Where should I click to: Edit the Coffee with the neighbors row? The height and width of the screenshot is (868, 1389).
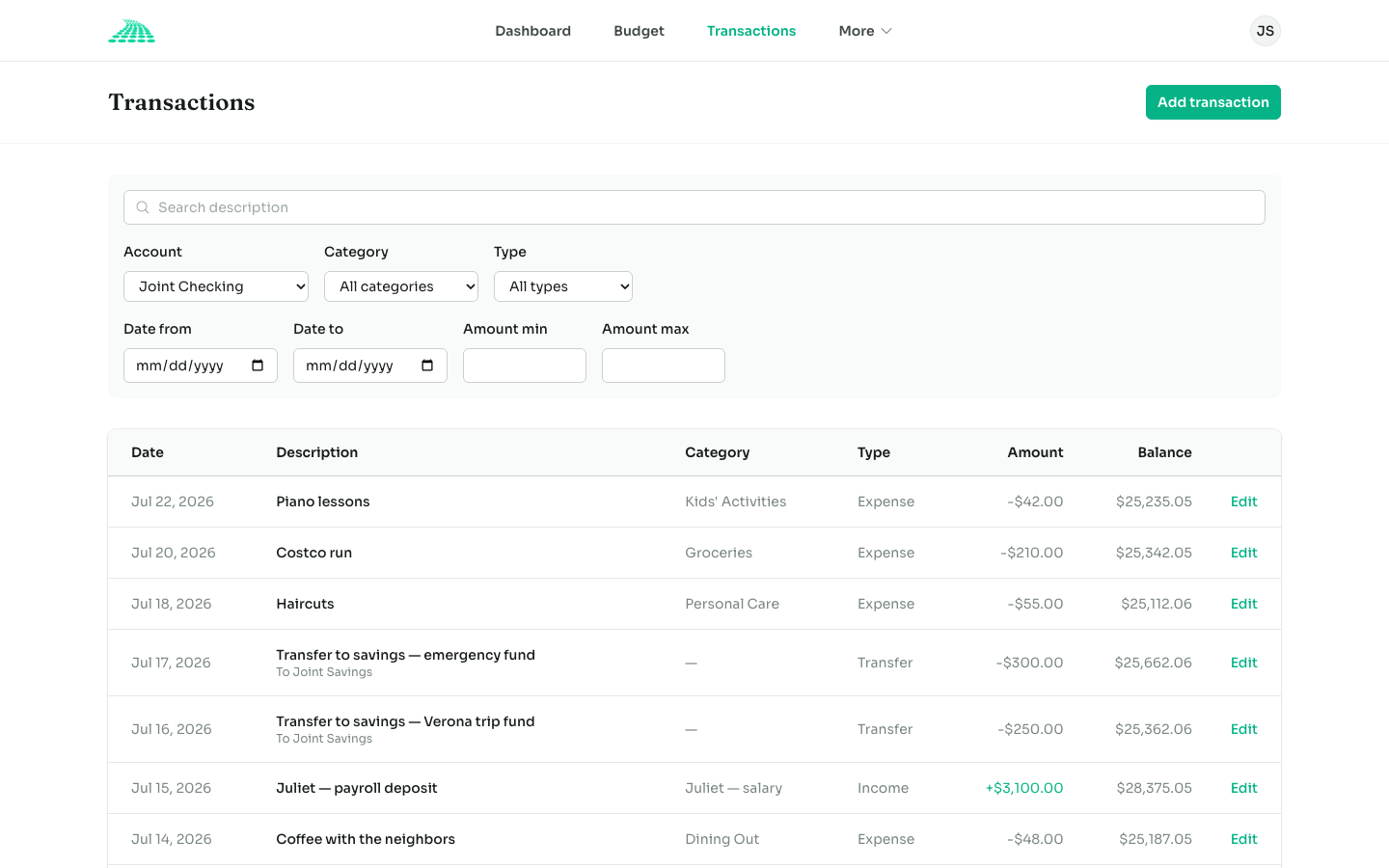1243,839
